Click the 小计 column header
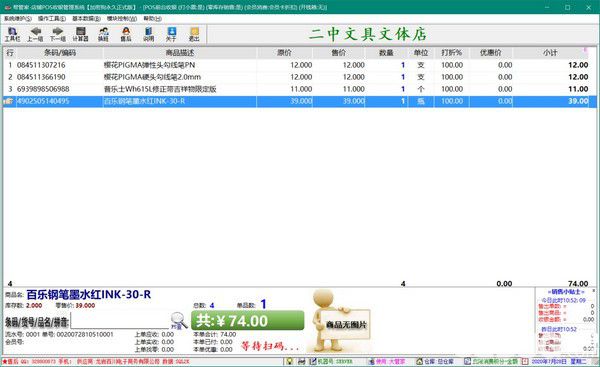 tap(551, 53)
